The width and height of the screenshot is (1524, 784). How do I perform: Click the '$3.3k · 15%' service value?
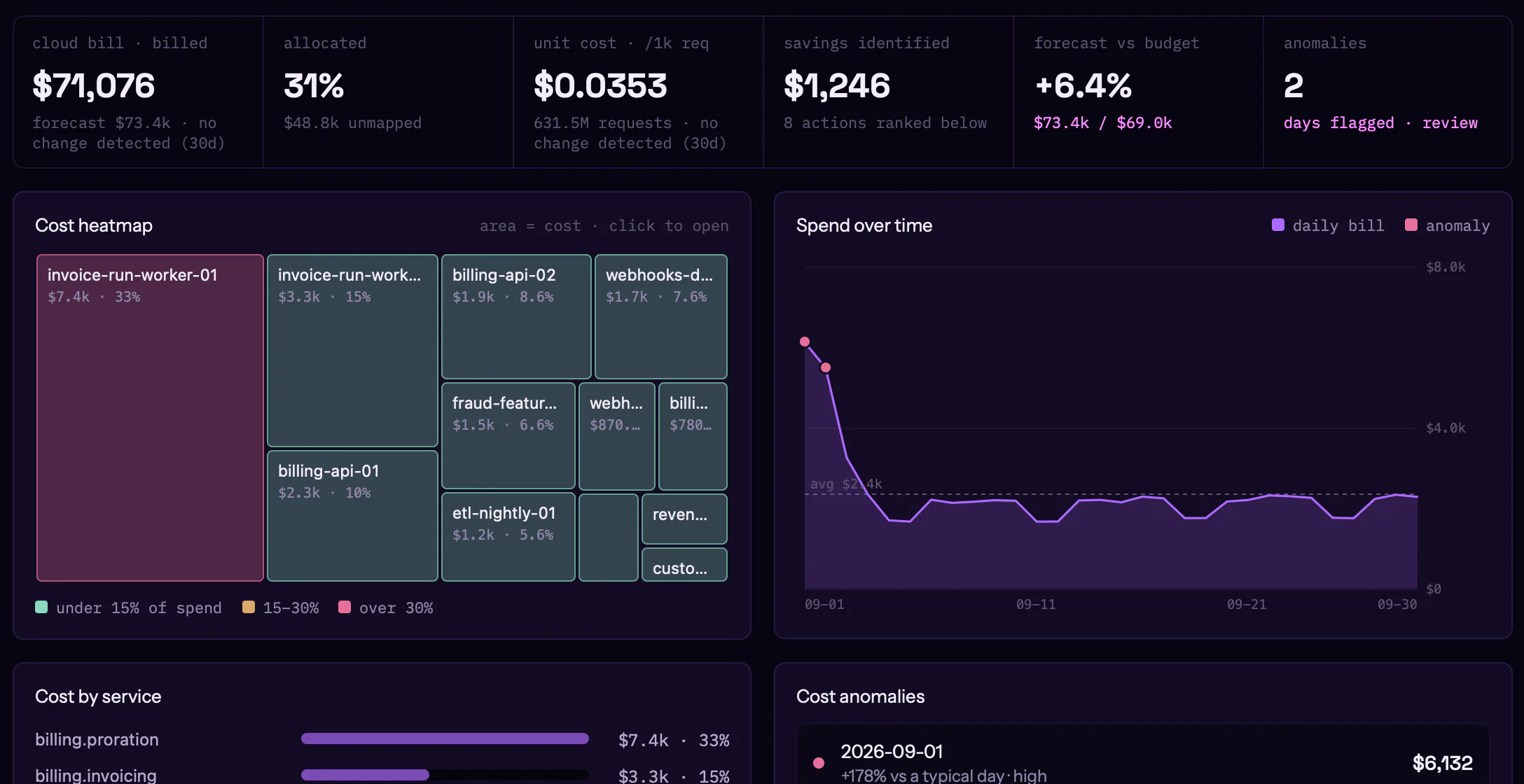pos(674,776)
